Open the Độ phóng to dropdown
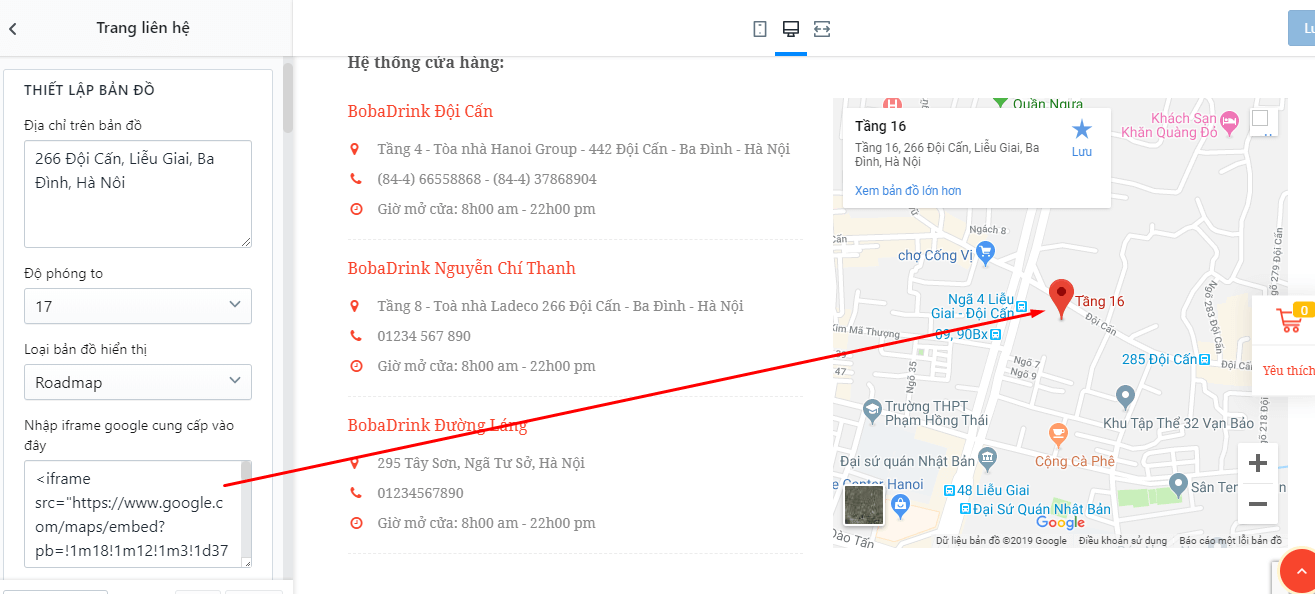Screen dimensions: 1315x594 coord(138,306)
